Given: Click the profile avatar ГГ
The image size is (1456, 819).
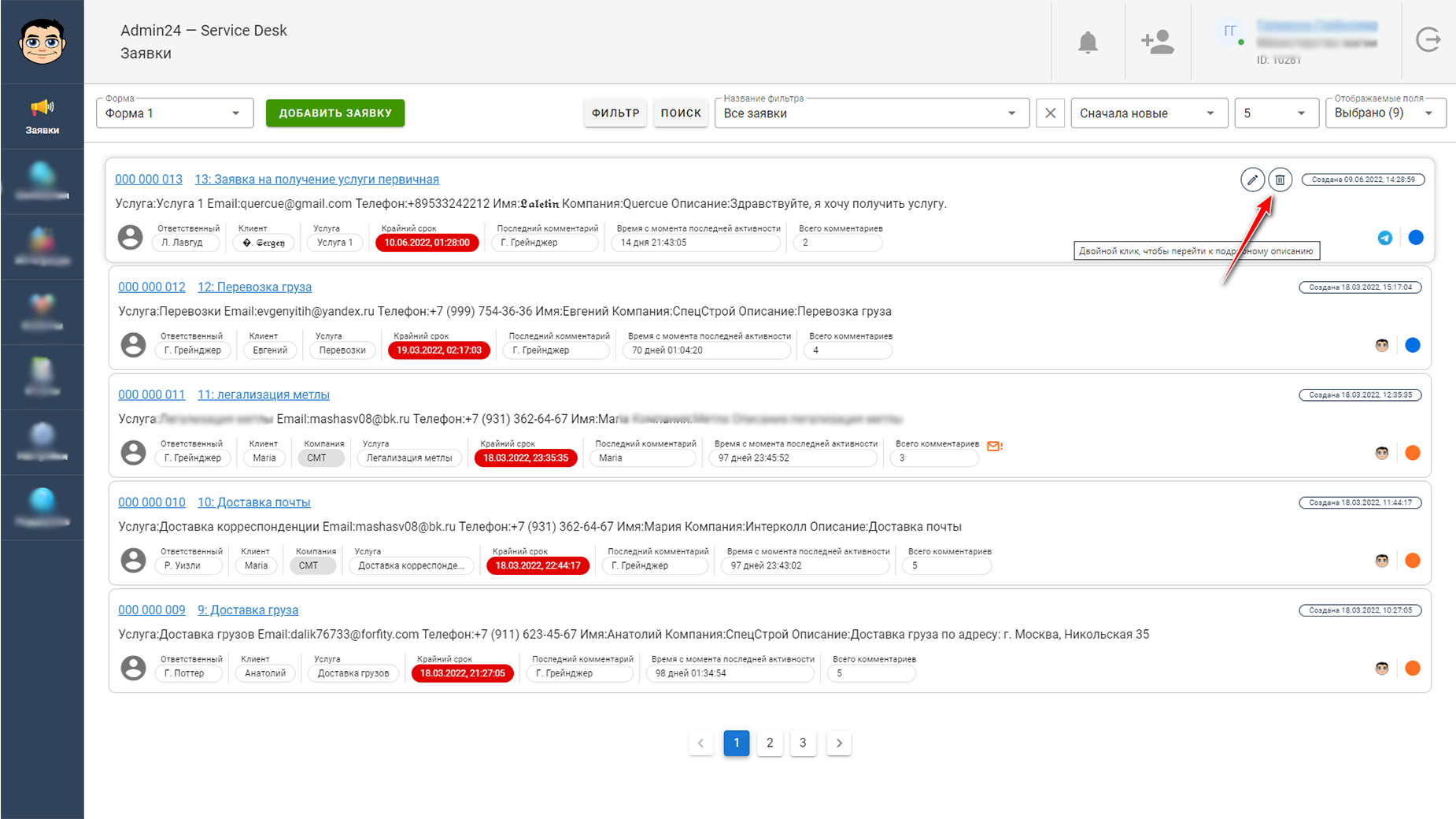Looking at the screenshot, I should [1229, 31].
